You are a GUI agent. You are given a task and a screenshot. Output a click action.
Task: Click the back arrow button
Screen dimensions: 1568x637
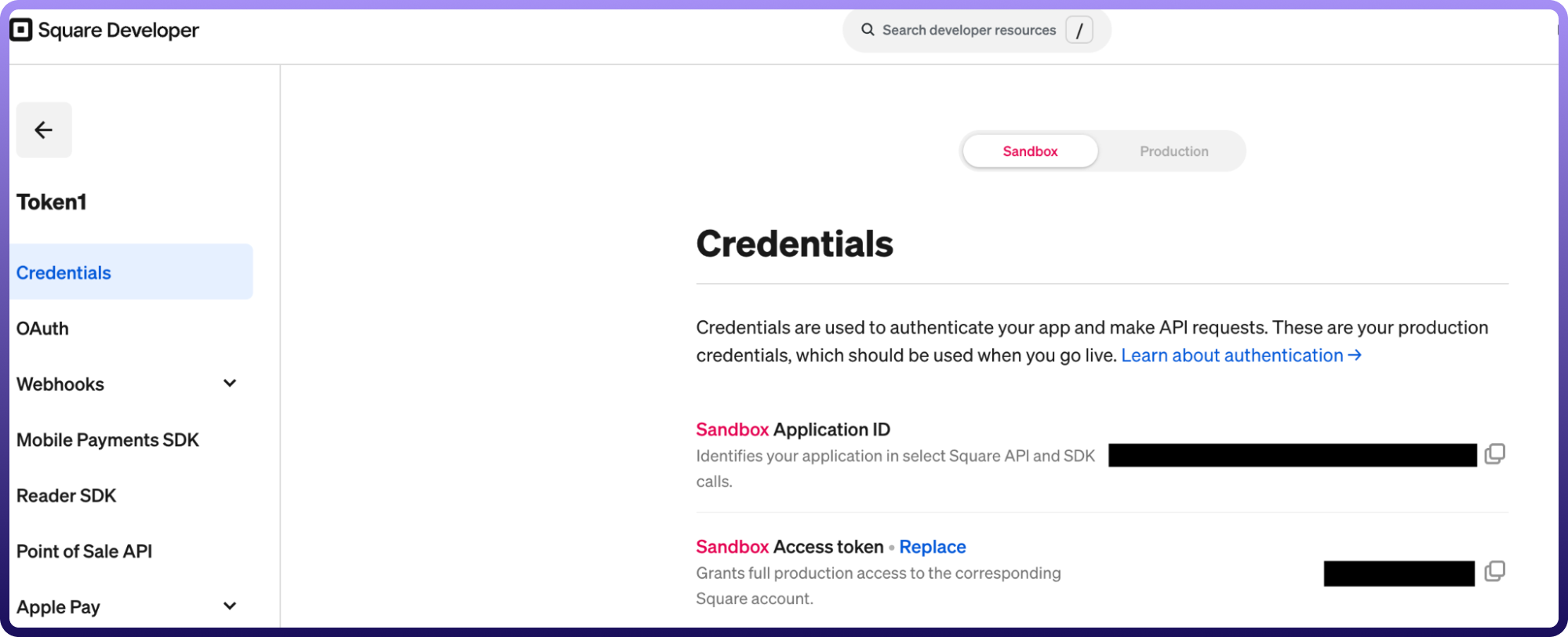coord(44,130)
